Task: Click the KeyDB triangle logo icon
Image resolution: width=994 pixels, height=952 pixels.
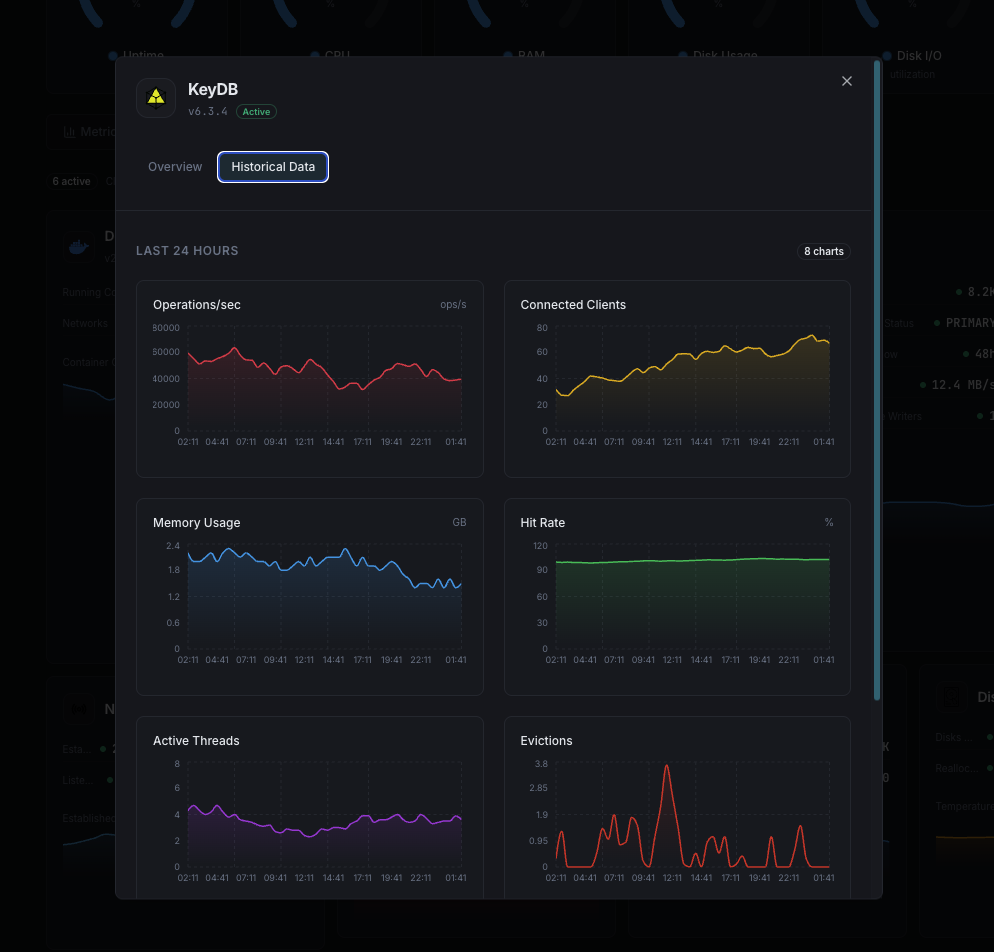Action: click(x=156, y=97)
